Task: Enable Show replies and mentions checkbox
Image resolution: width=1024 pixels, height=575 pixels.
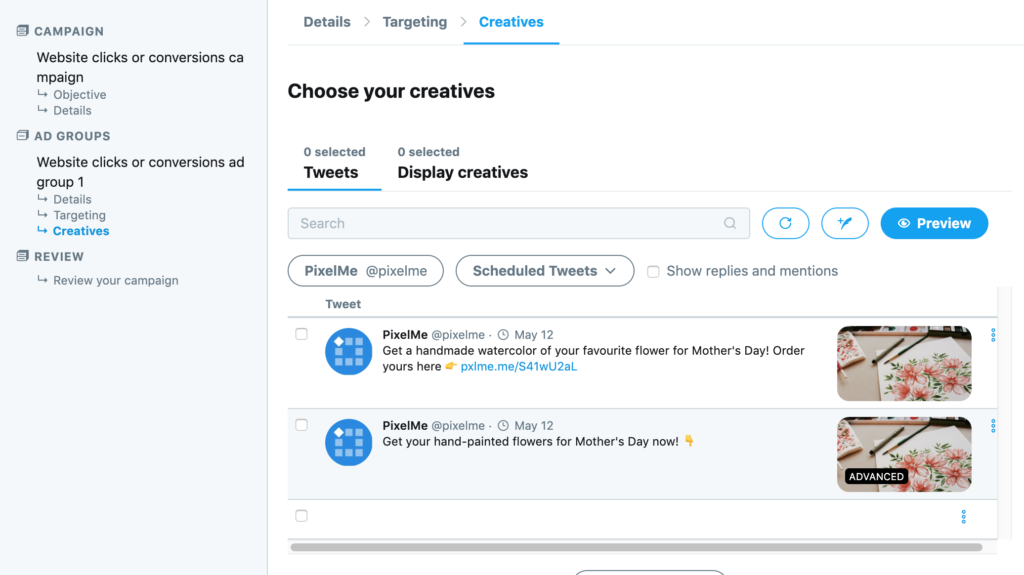Action: tap(653, 271)
